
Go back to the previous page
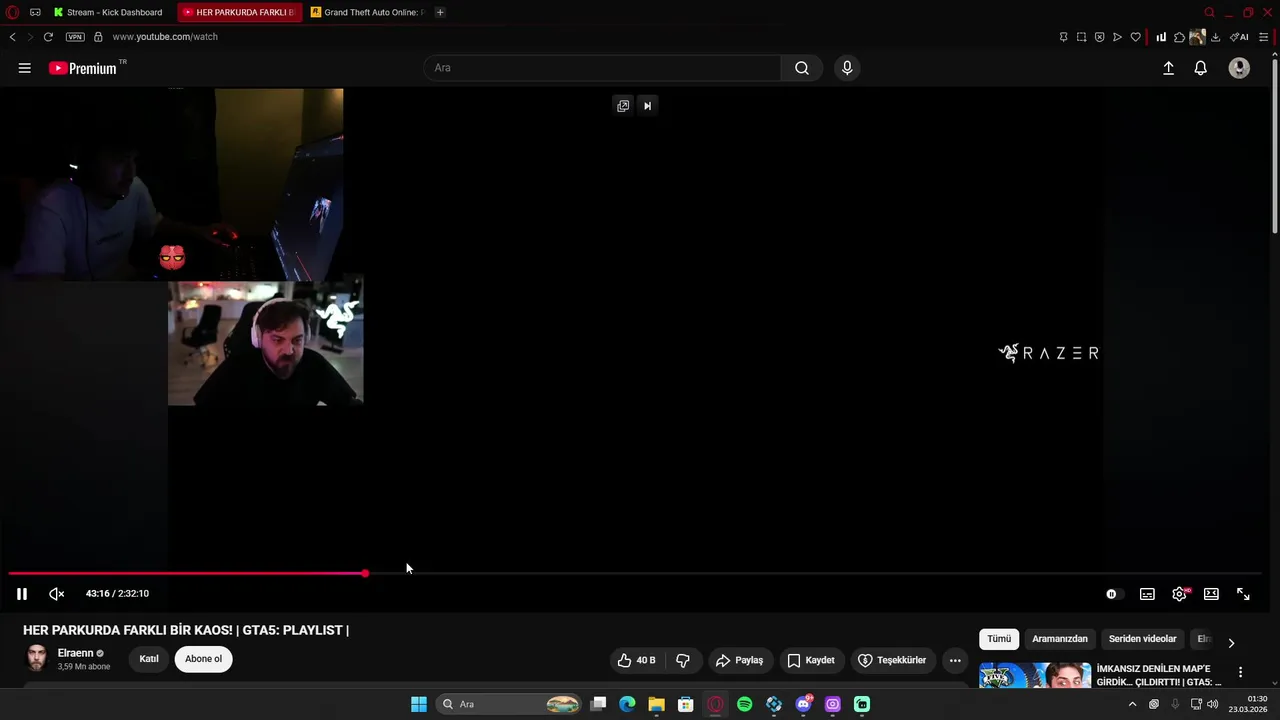tap(12, 37)
